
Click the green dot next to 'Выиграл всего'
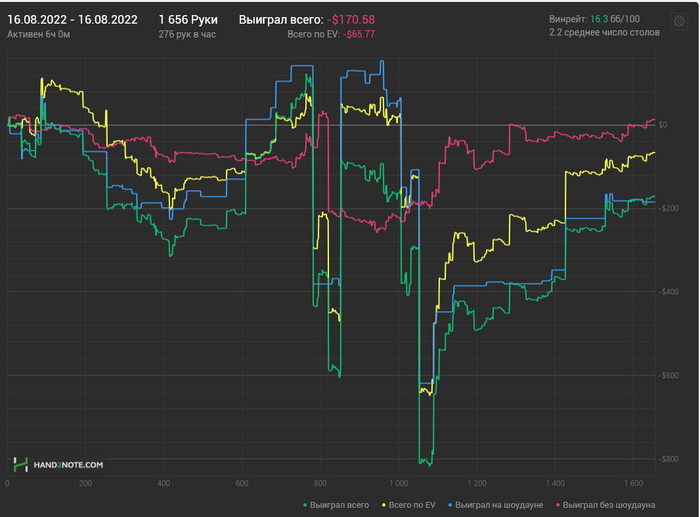click(305, 505)
